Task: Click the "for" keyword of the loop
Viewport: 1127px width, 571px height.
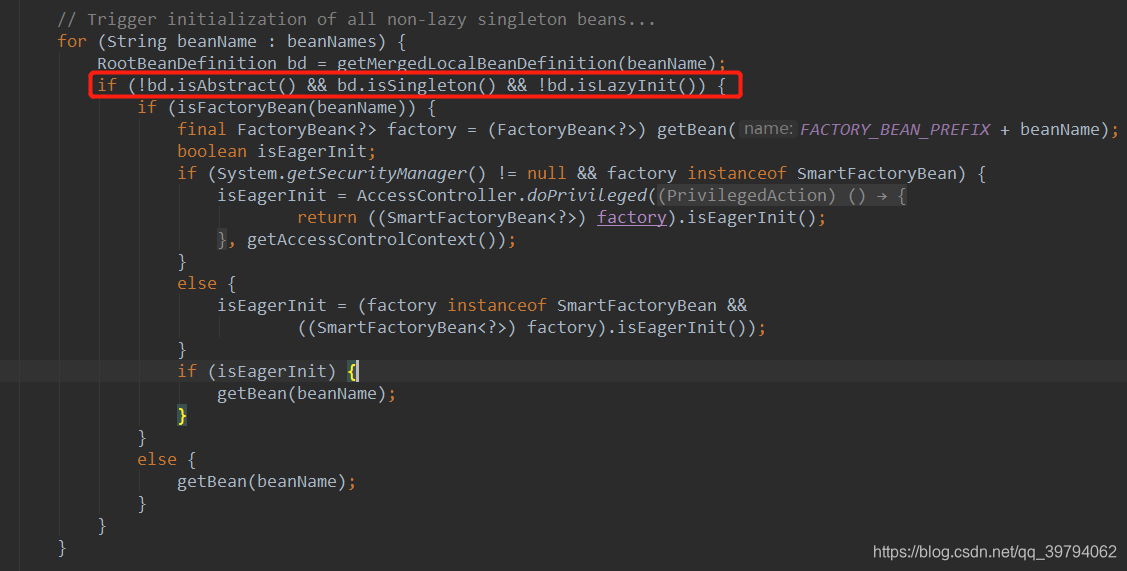Action: 72,41
